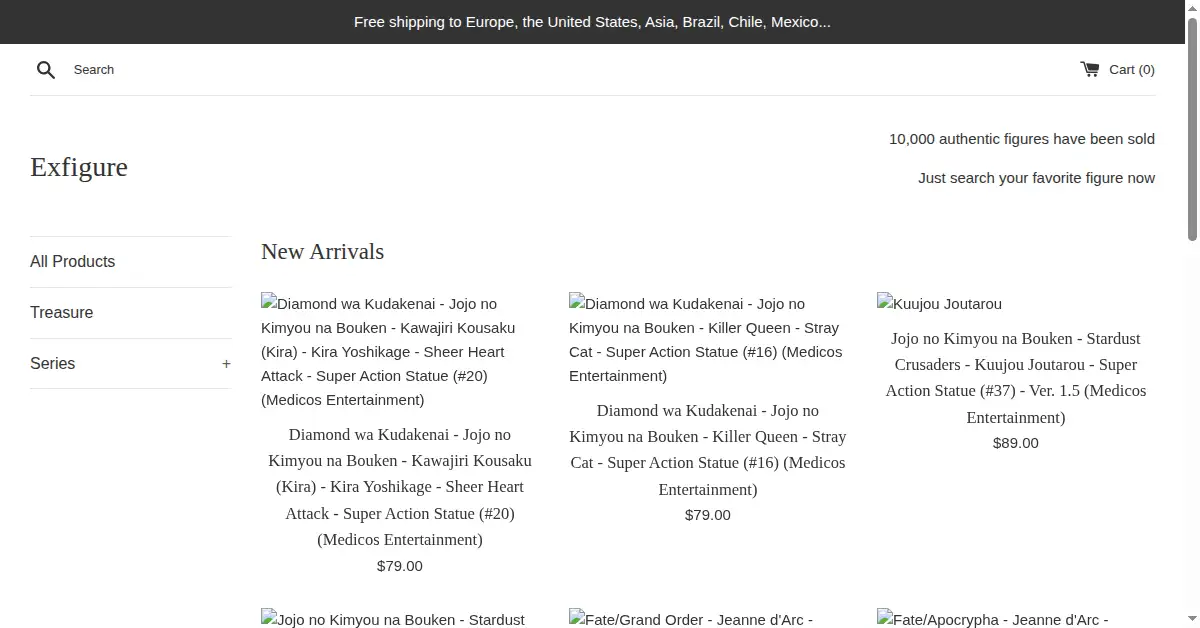Click the free shipping announcement bar

pos(592,22)
